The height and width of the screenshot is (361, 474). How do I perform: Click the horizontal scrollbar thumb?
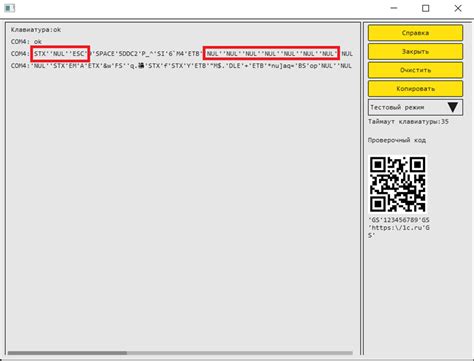67,353
